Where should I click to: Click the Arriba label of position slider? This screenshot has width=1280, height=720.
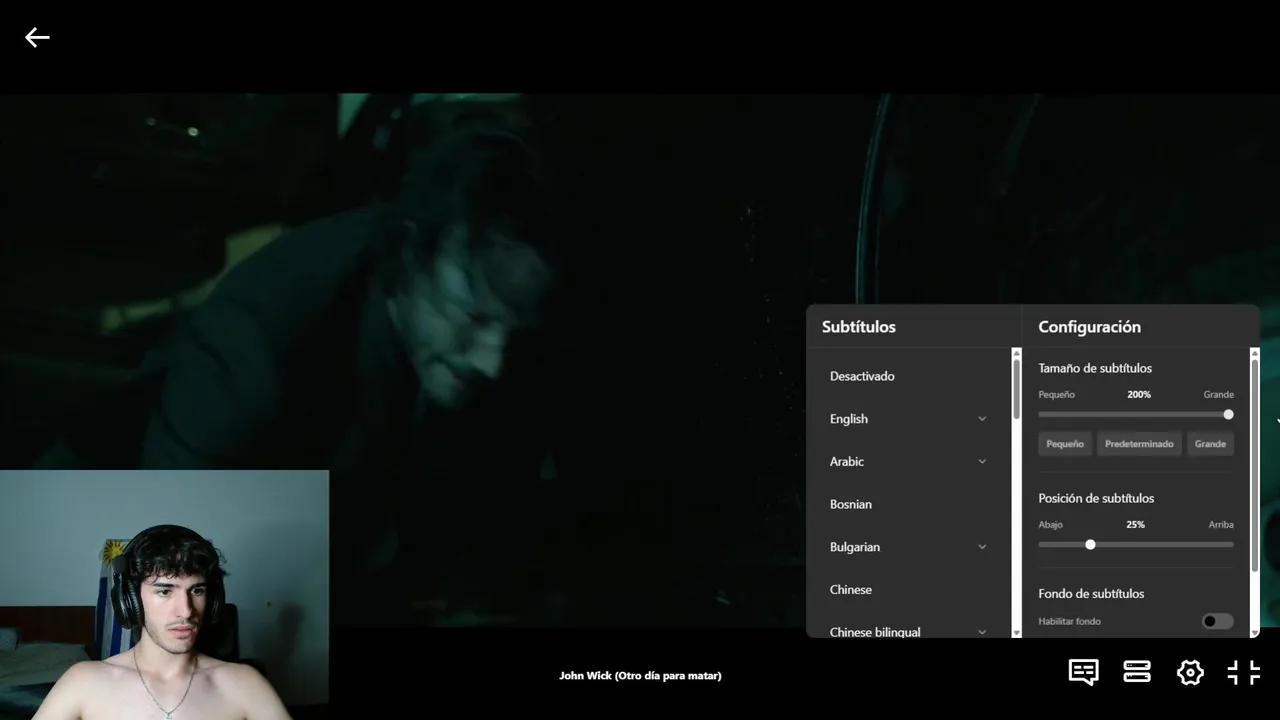(x=1221, y=524)
